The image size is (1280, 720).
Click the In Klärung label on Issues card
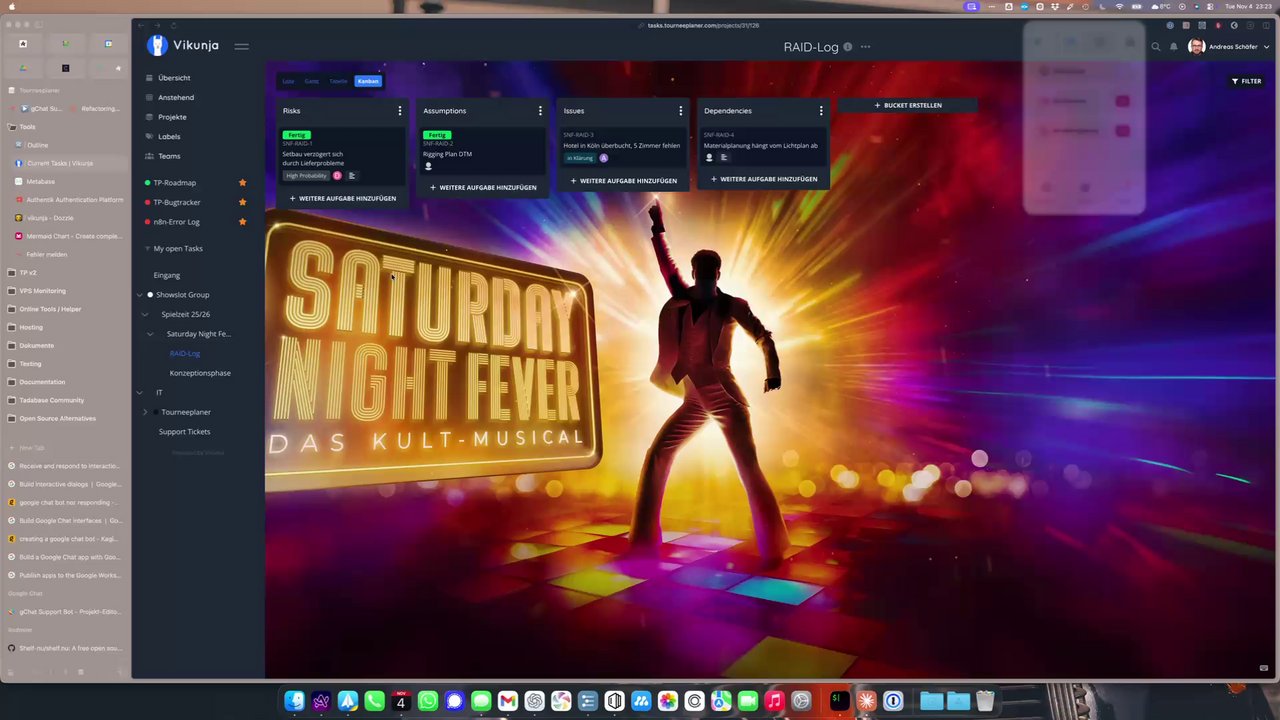coord(579,158)
